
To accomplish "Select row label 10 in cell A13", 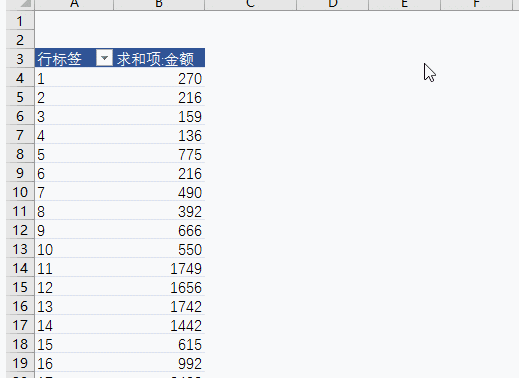I will pyautogui.click(x=74, y=249).
